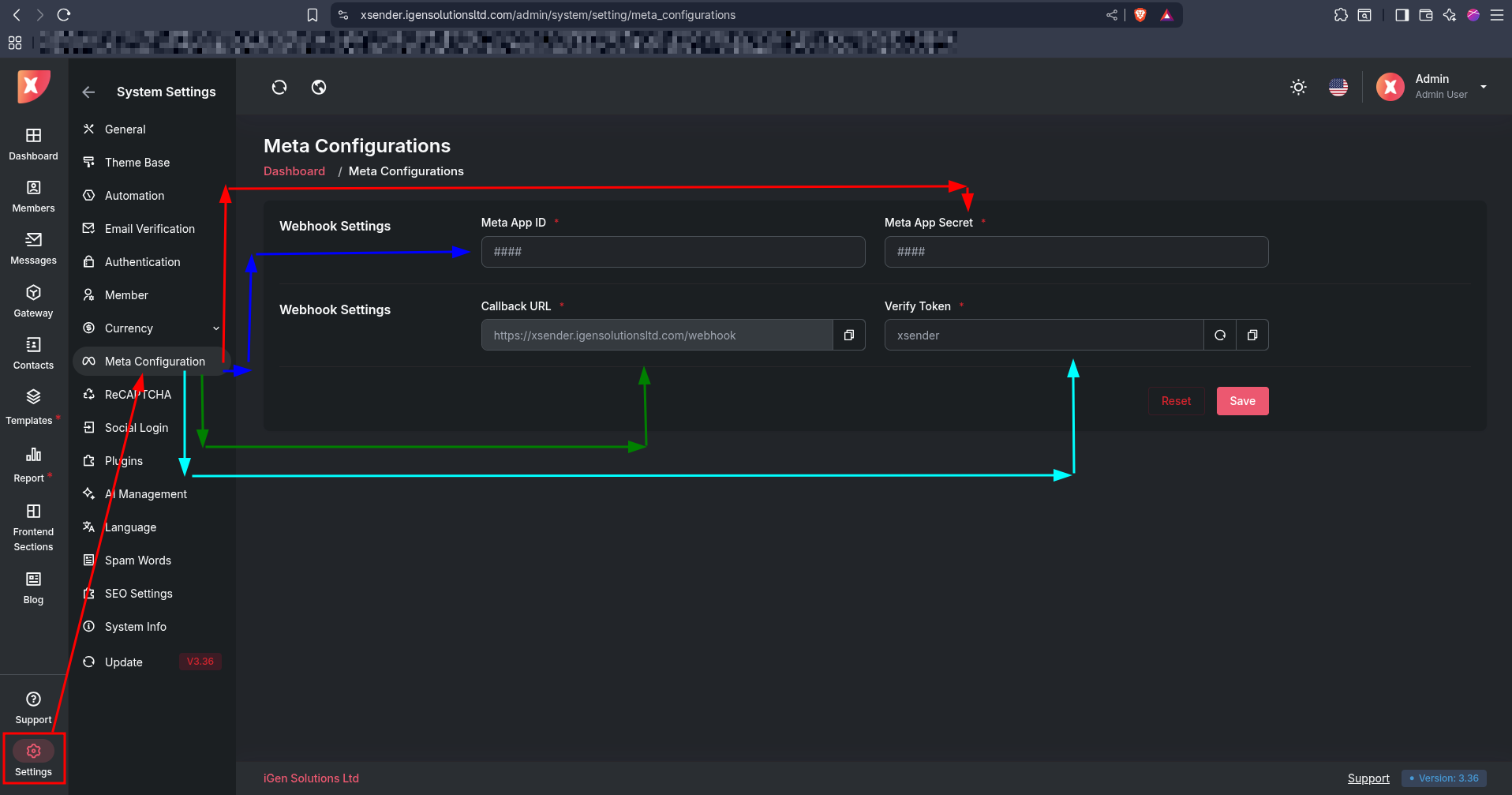Copy the Callback URL to clipboard
Image resolution: width=1512 pixels, height=795 pixels.
tap(849, 336)
